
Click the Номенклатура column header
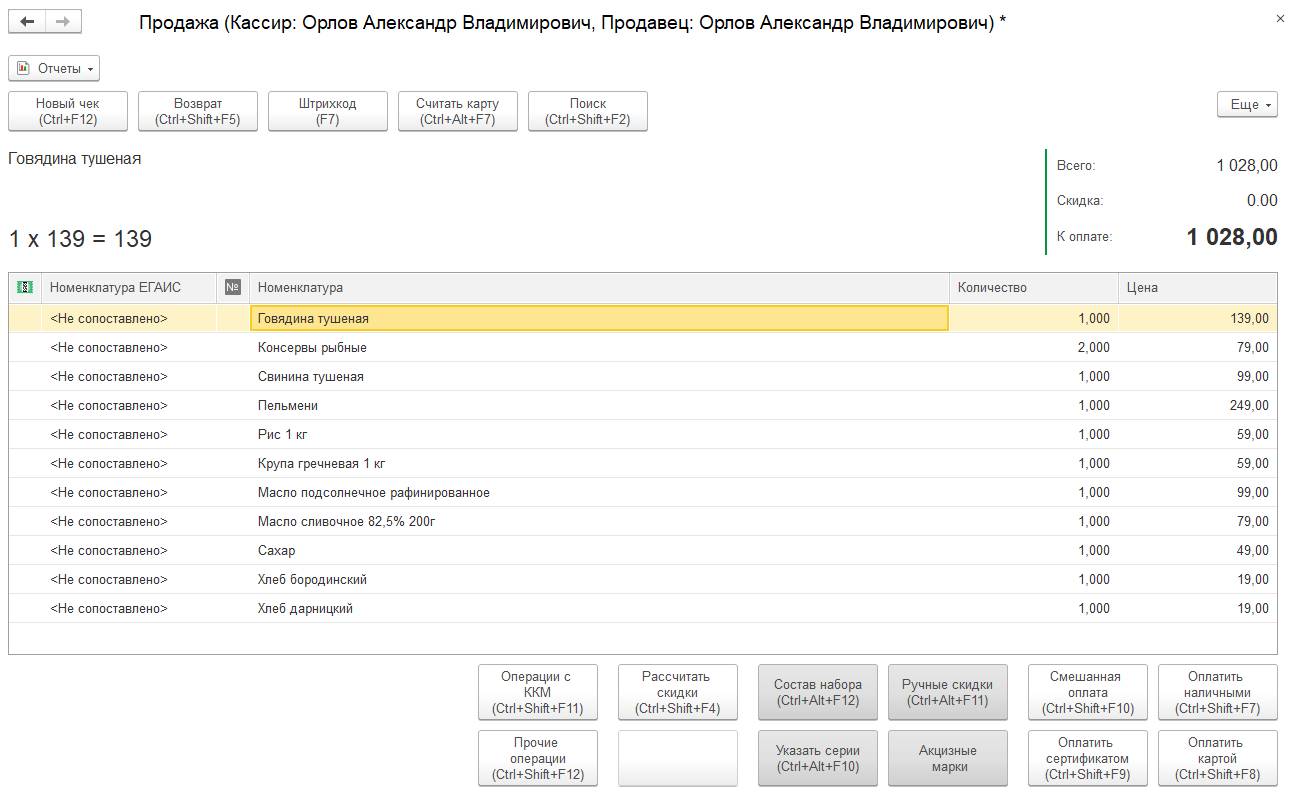(599, 288)
